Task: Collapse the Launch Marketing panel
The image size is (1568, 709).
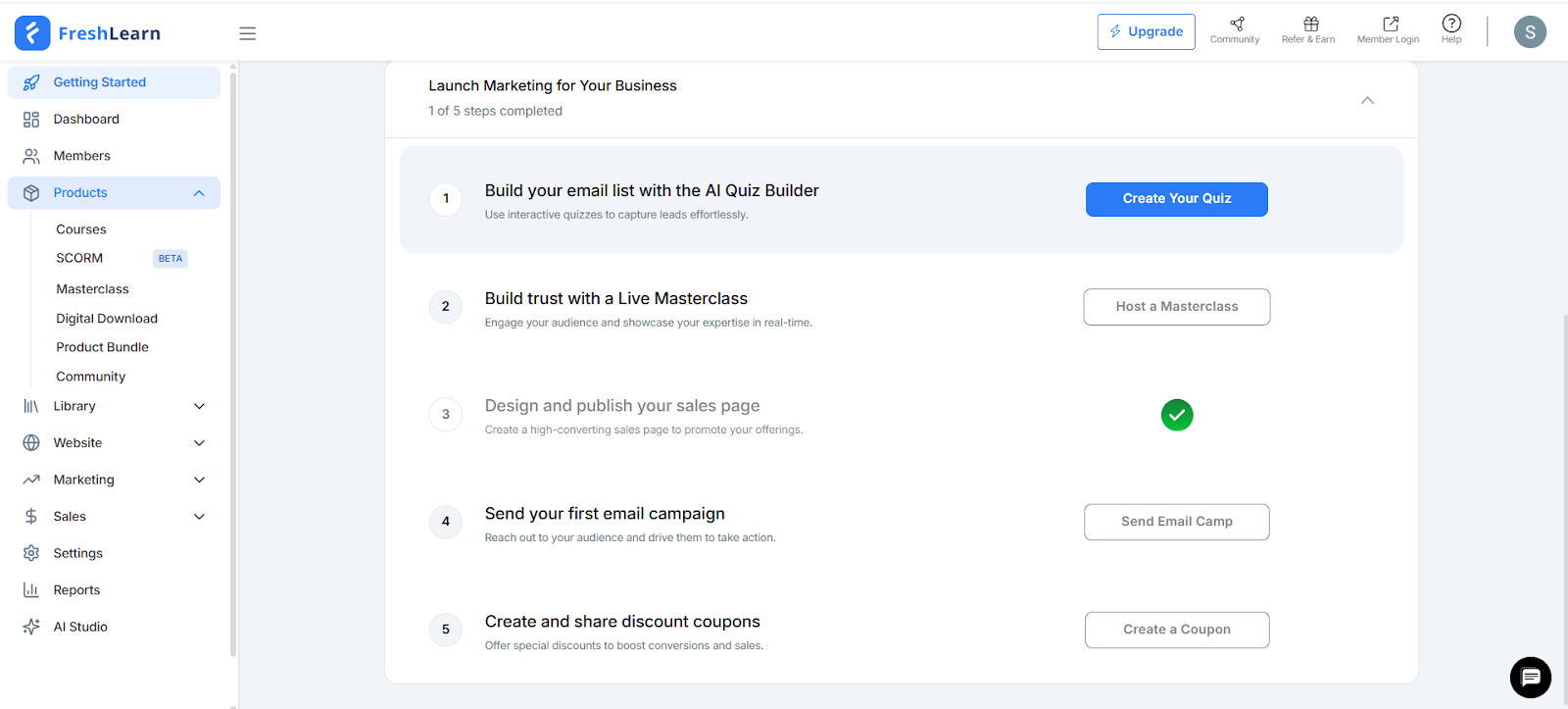Action: 1367,100
